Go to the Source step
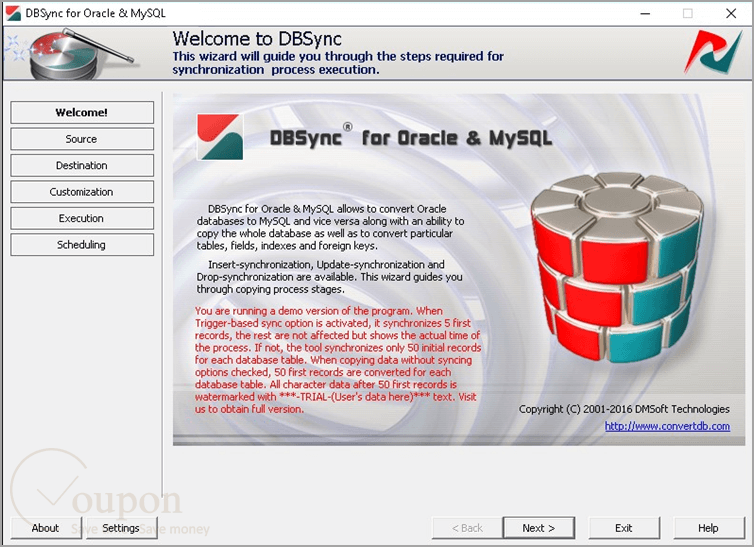754x547 pixels. coord(82,139)
